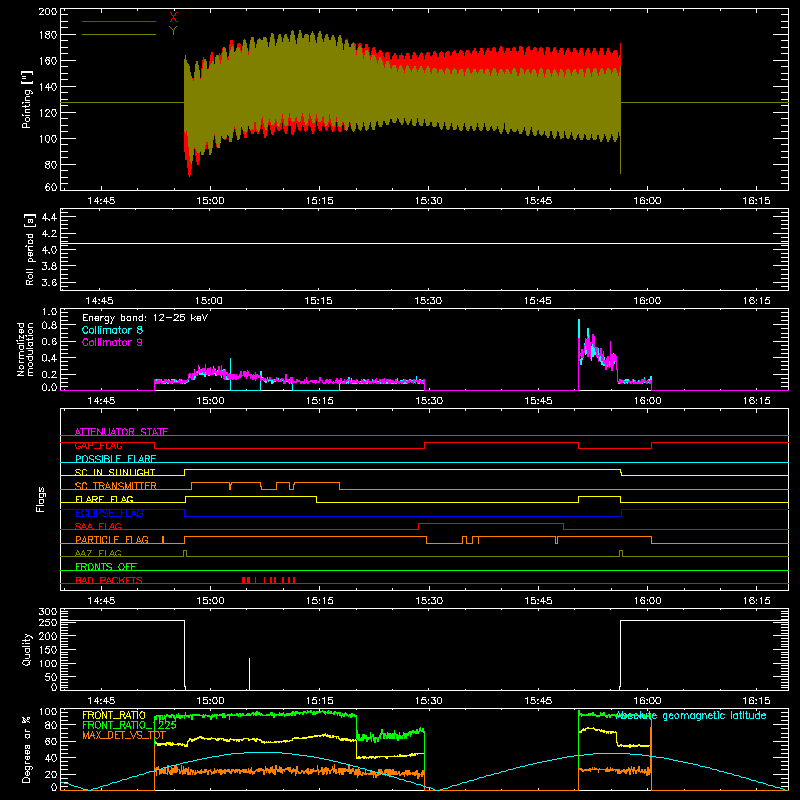Select the PARTICLE_FLAG label
The image size is (800, 800).
pos(112,540)
